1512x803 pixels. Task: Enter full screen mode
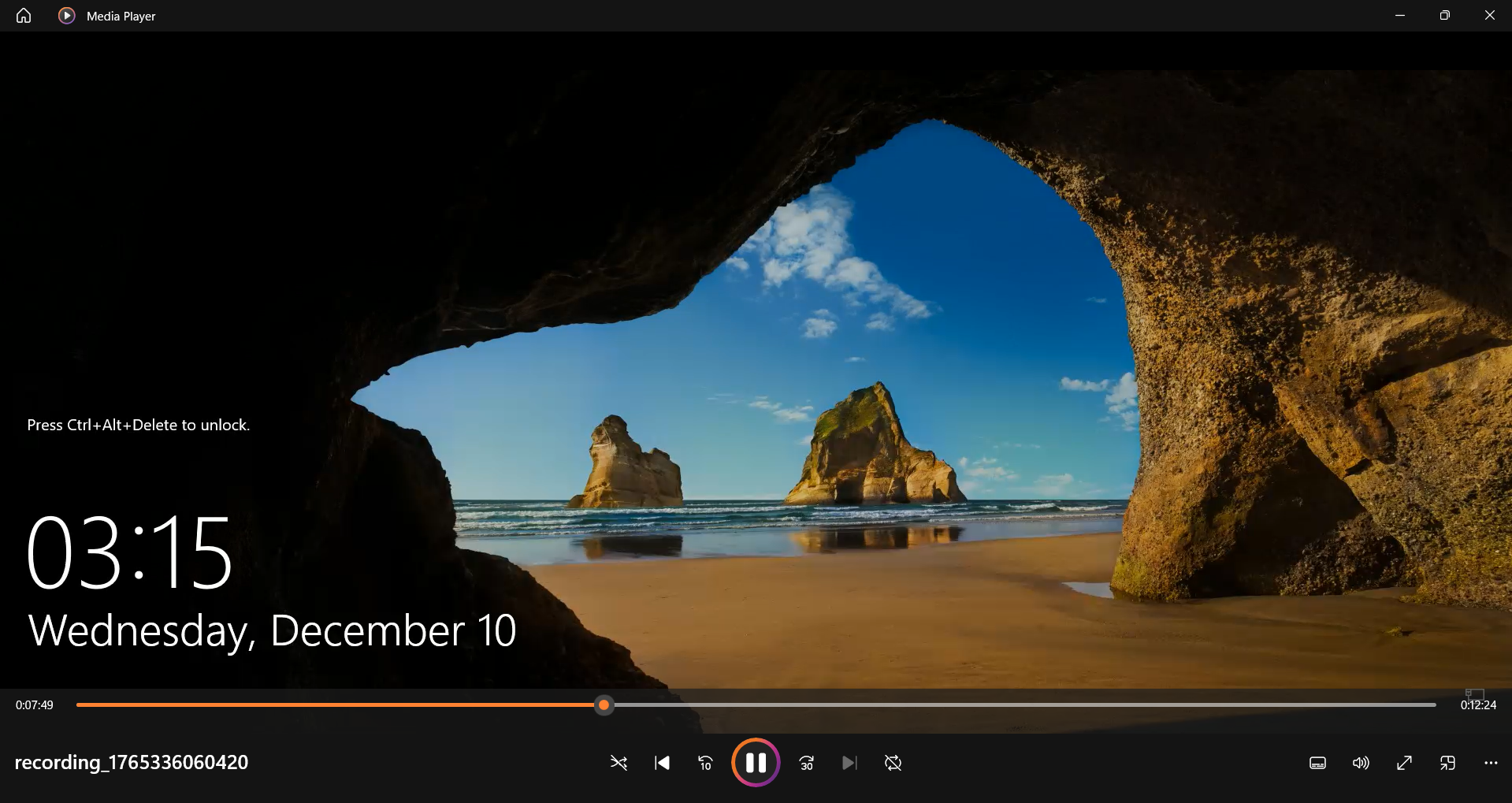[1404, 763]
